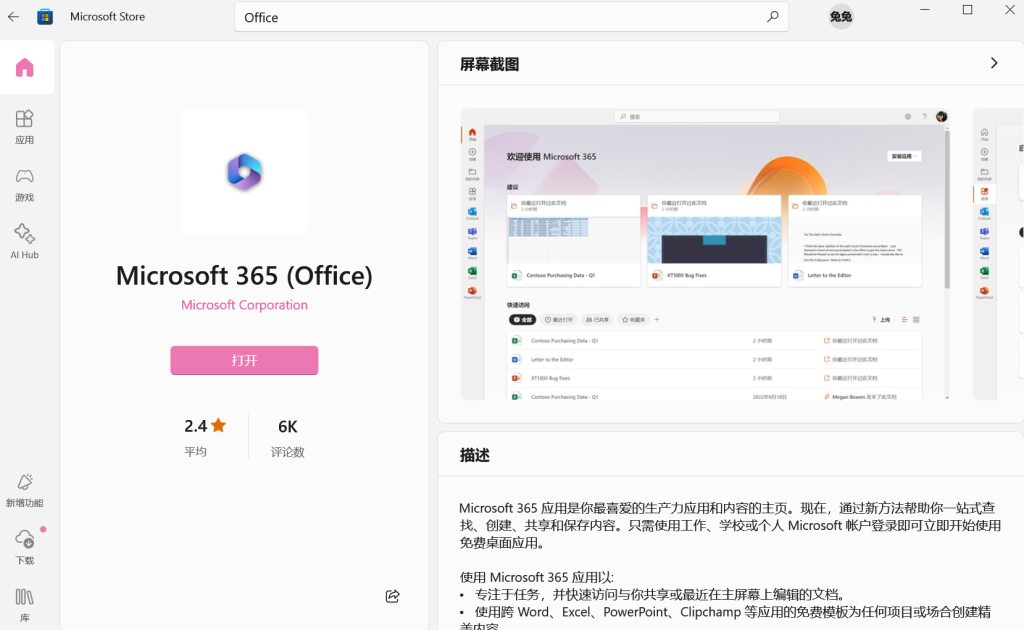
Task: Minimize the Microsoft Store window
Action: (925, 10)
